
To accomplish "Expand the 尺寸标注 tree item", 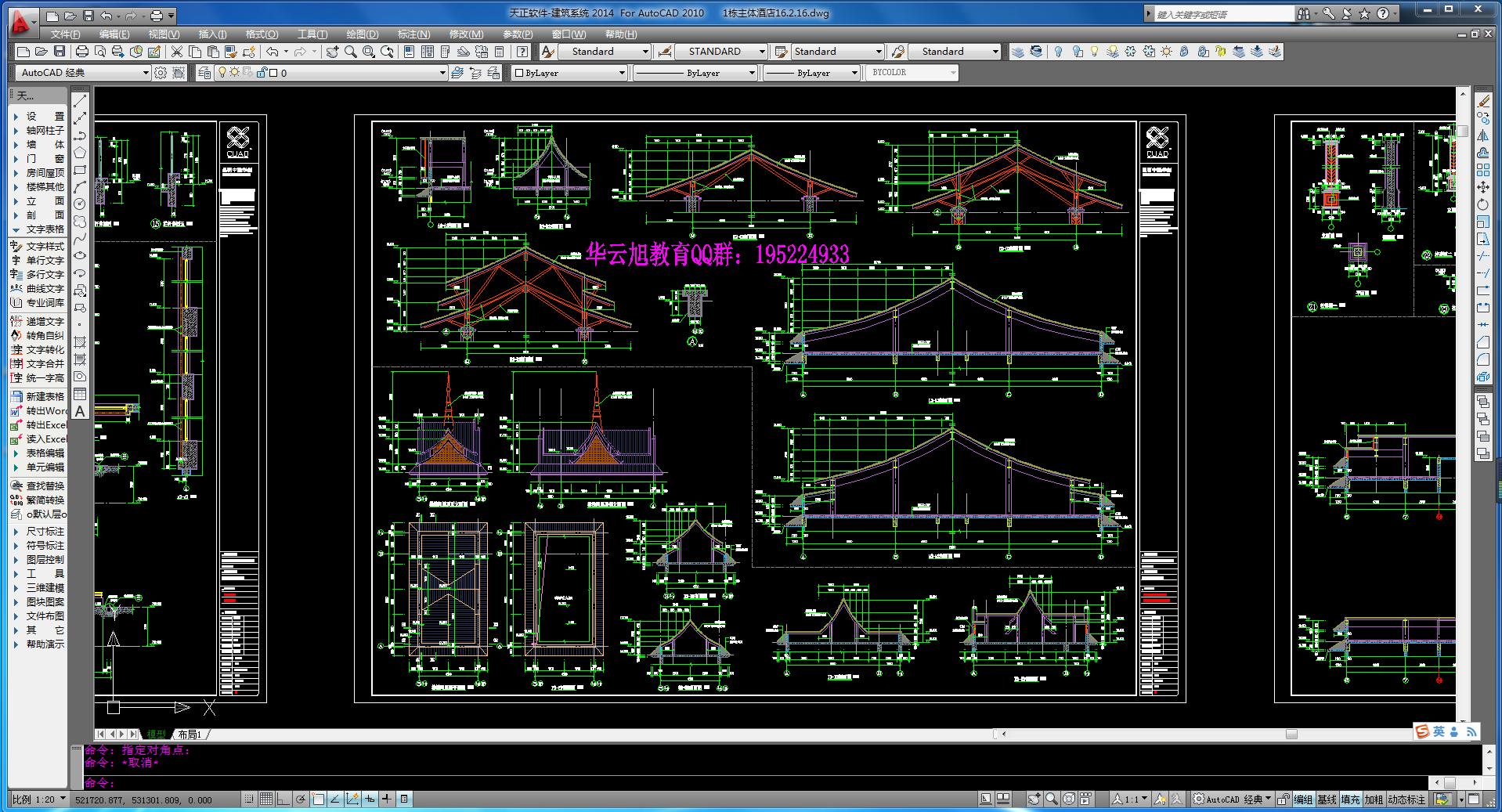I will 16,532.
